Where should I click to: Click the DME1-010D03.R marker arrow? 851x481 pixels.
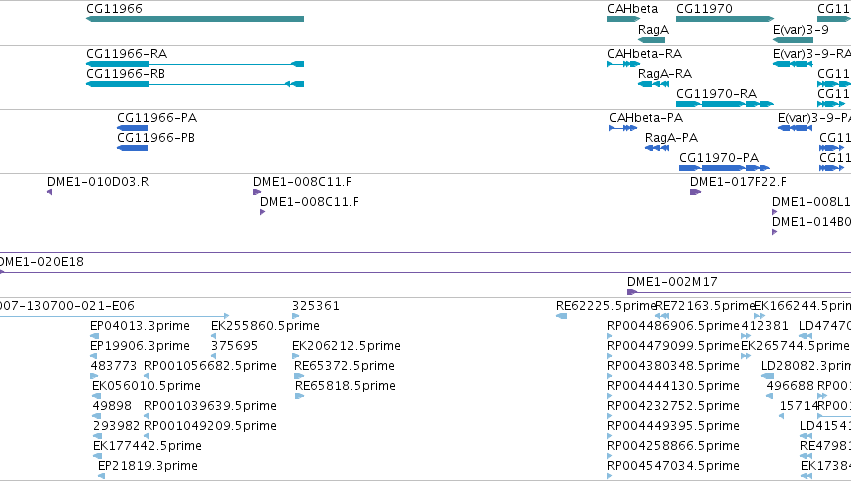49,192
